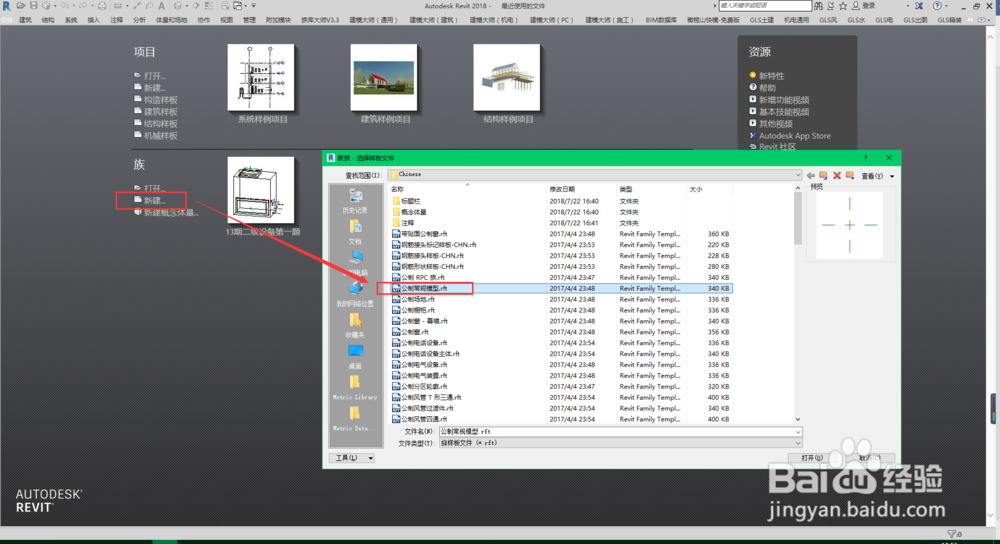Open 历史记录 place in dialog sidebar
The image size is (1000, 544).
(355, 201)
